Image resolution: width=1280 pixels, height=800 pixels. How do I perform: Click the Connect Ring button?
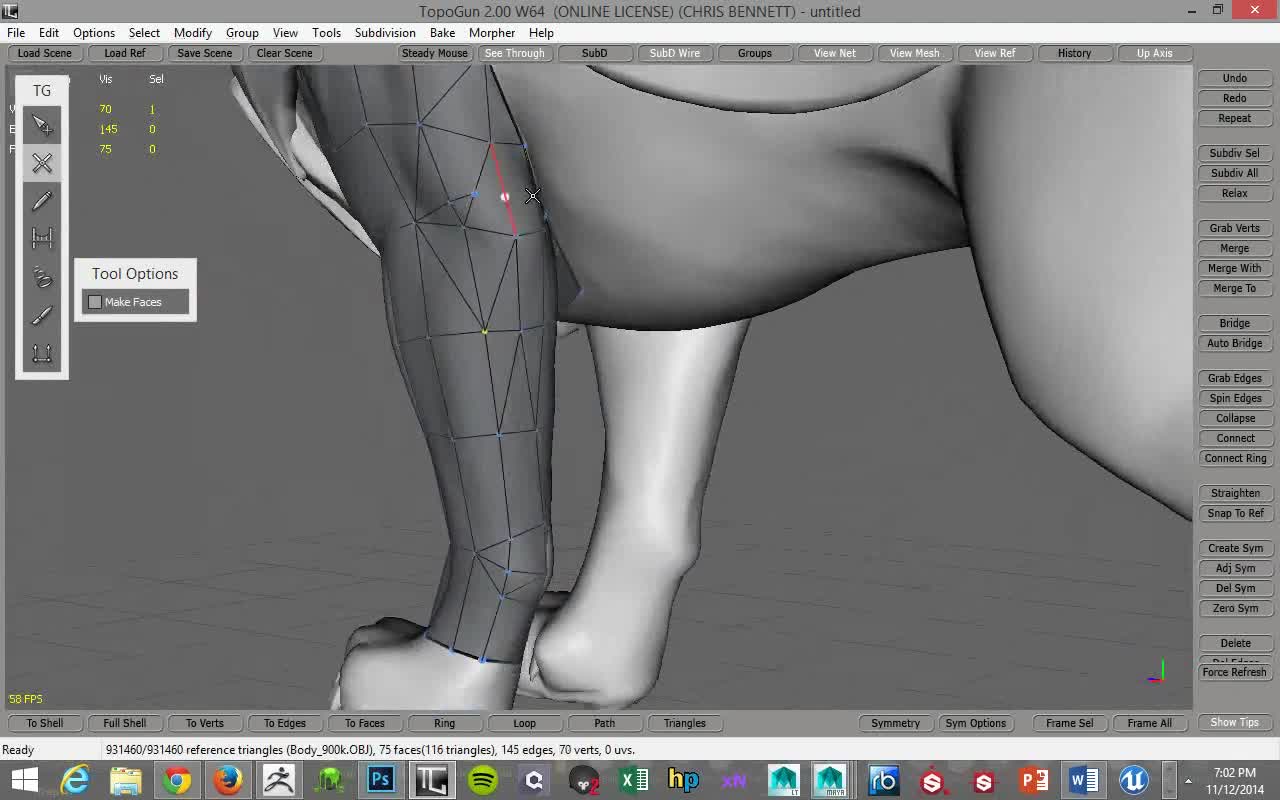click(x=1235, y=458)
